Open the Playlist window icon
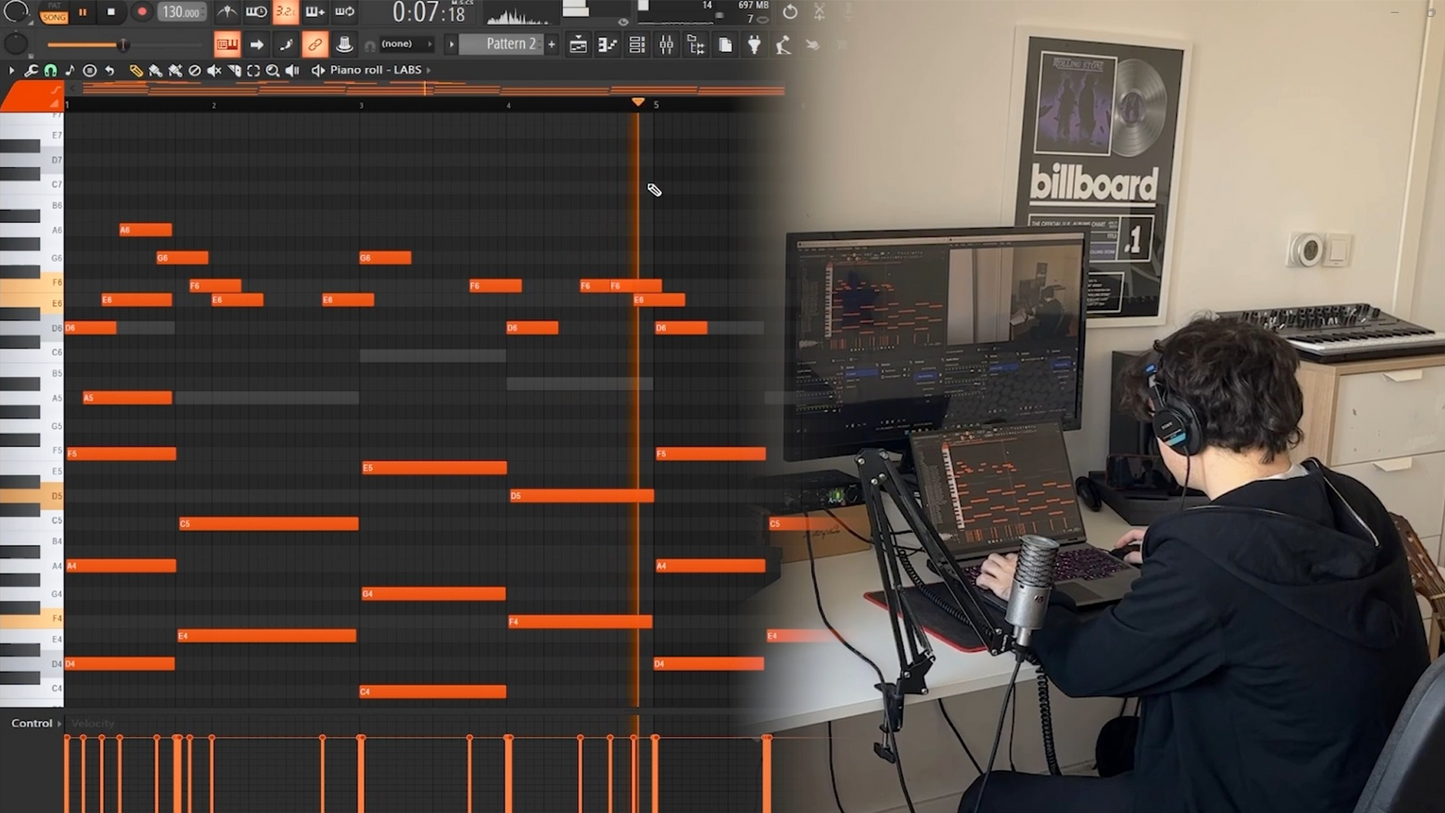The height and width of the screenshot is (813, 1445). (578, 44)
